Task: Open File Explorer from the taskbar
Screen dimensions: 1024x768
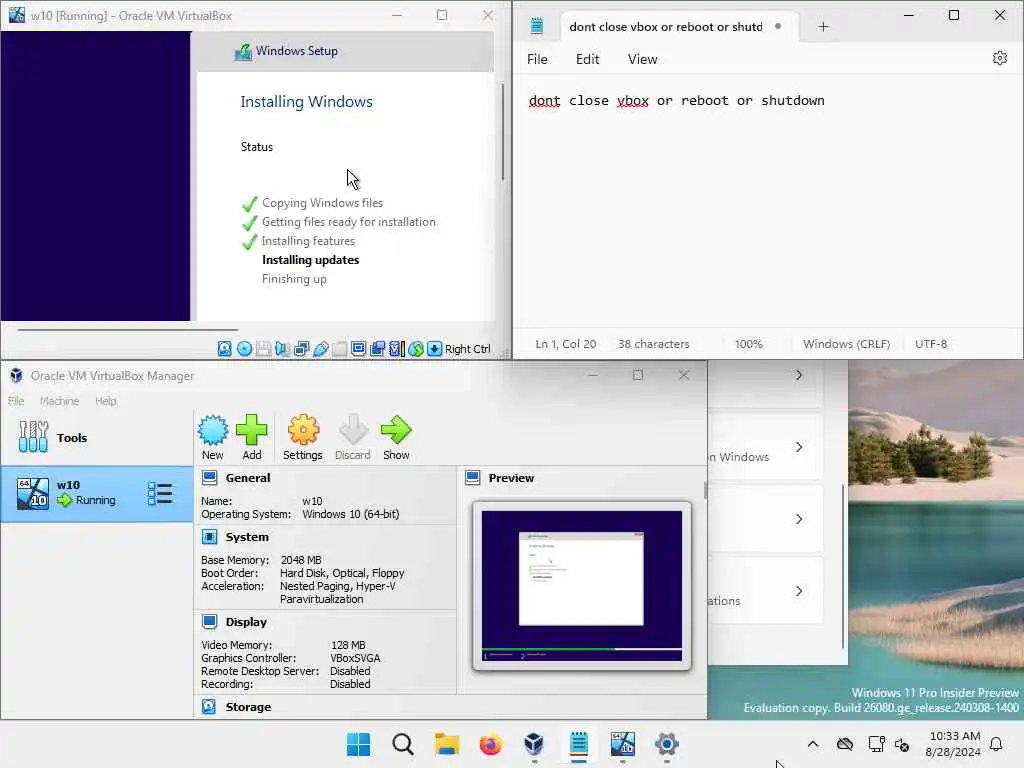Action: click(447, 744)
